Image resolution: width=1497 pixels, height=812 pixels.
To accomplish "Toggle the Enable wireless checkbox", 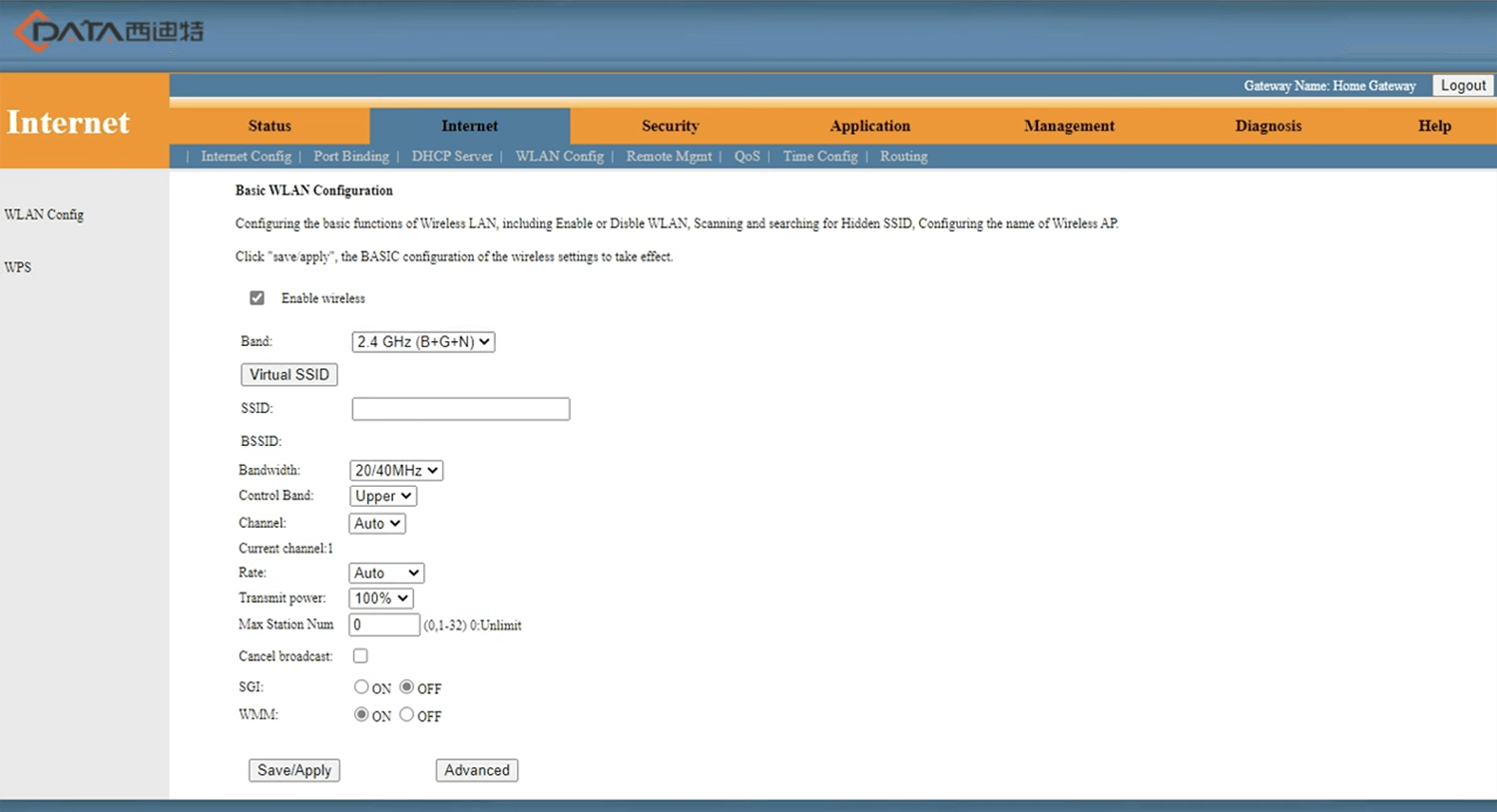I will 257,298.
